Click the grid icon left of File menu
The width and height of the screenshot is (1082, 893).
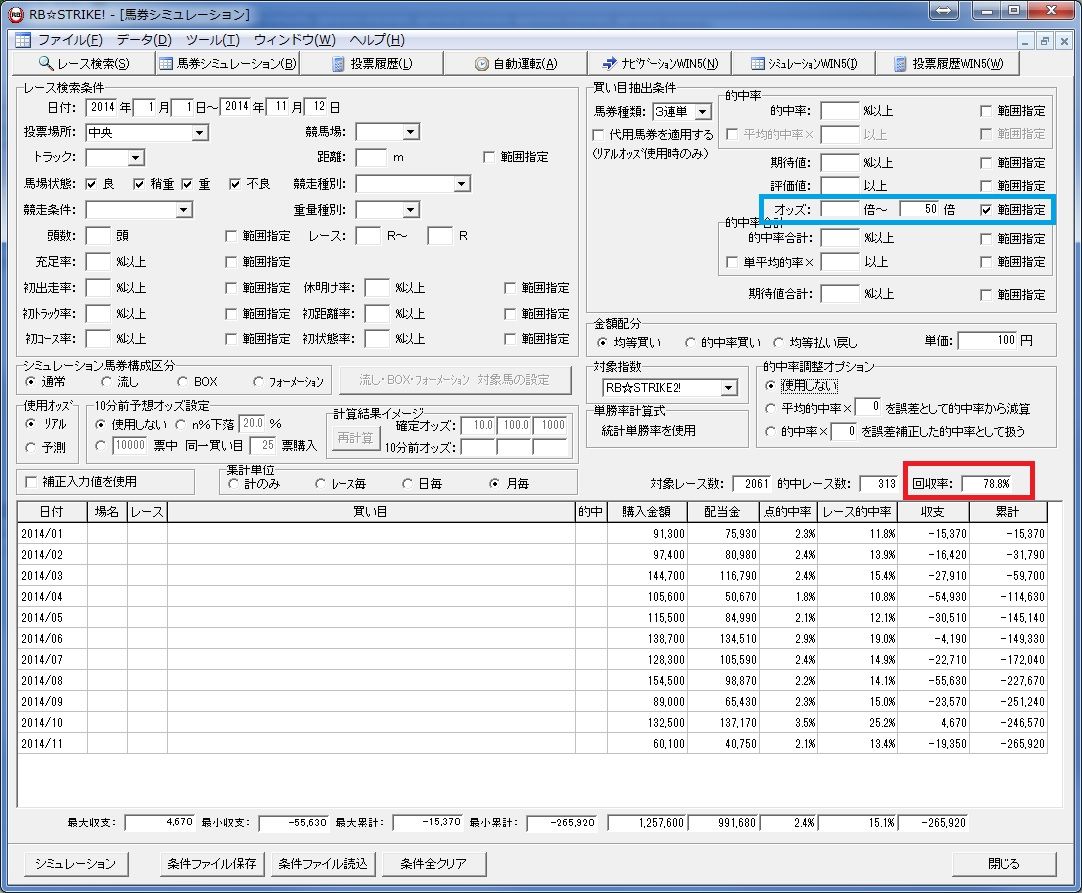click(23, 40)
